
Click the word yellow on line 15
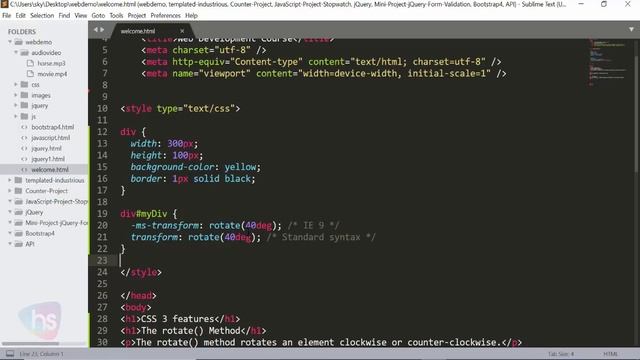[x=240, y=167]
